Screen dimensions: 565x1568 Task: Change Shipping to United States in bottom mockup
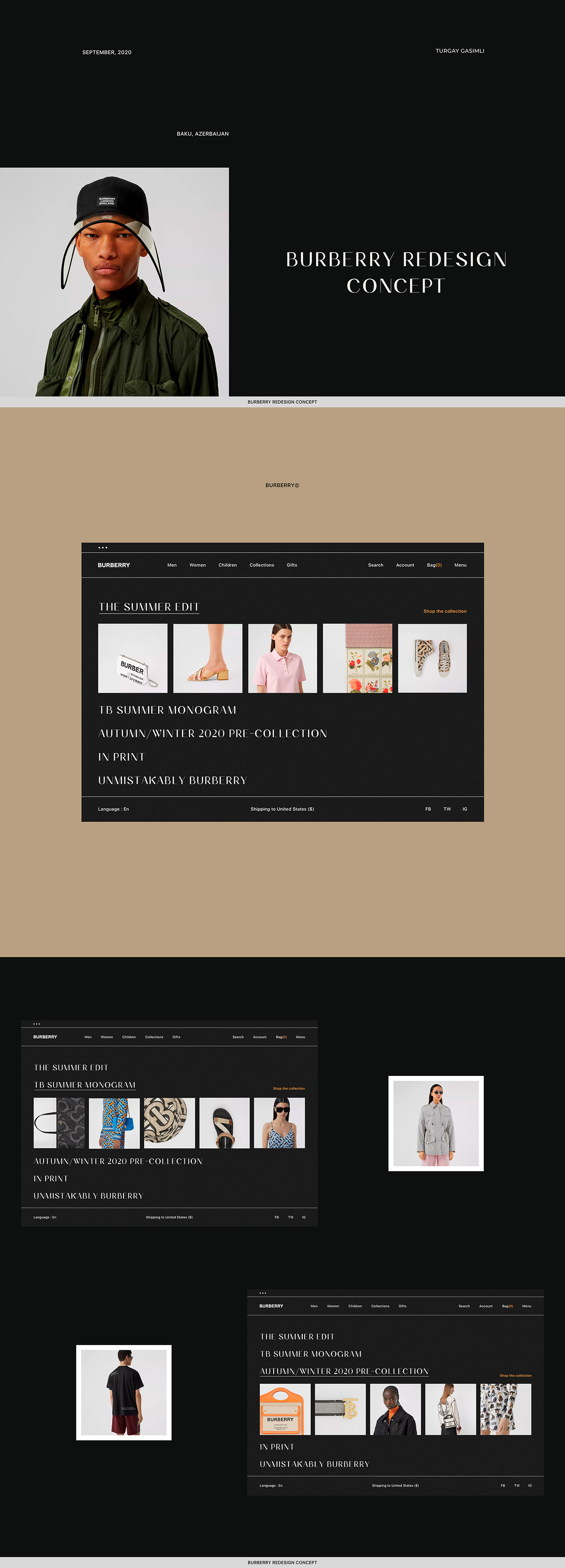pos(396,1485)
